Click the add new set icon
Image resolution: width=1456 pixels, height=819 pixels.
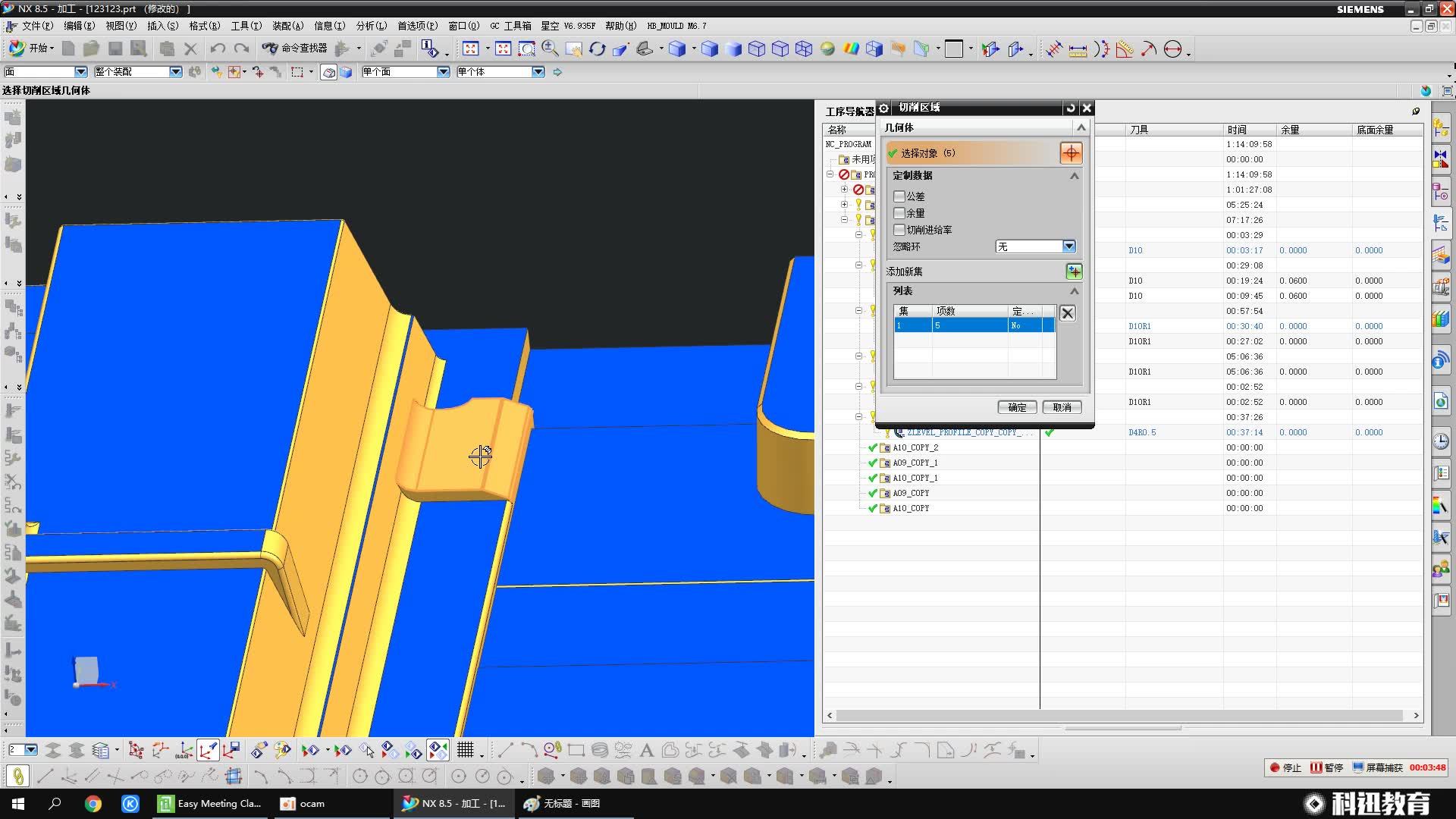click(x=1074, y=271)
